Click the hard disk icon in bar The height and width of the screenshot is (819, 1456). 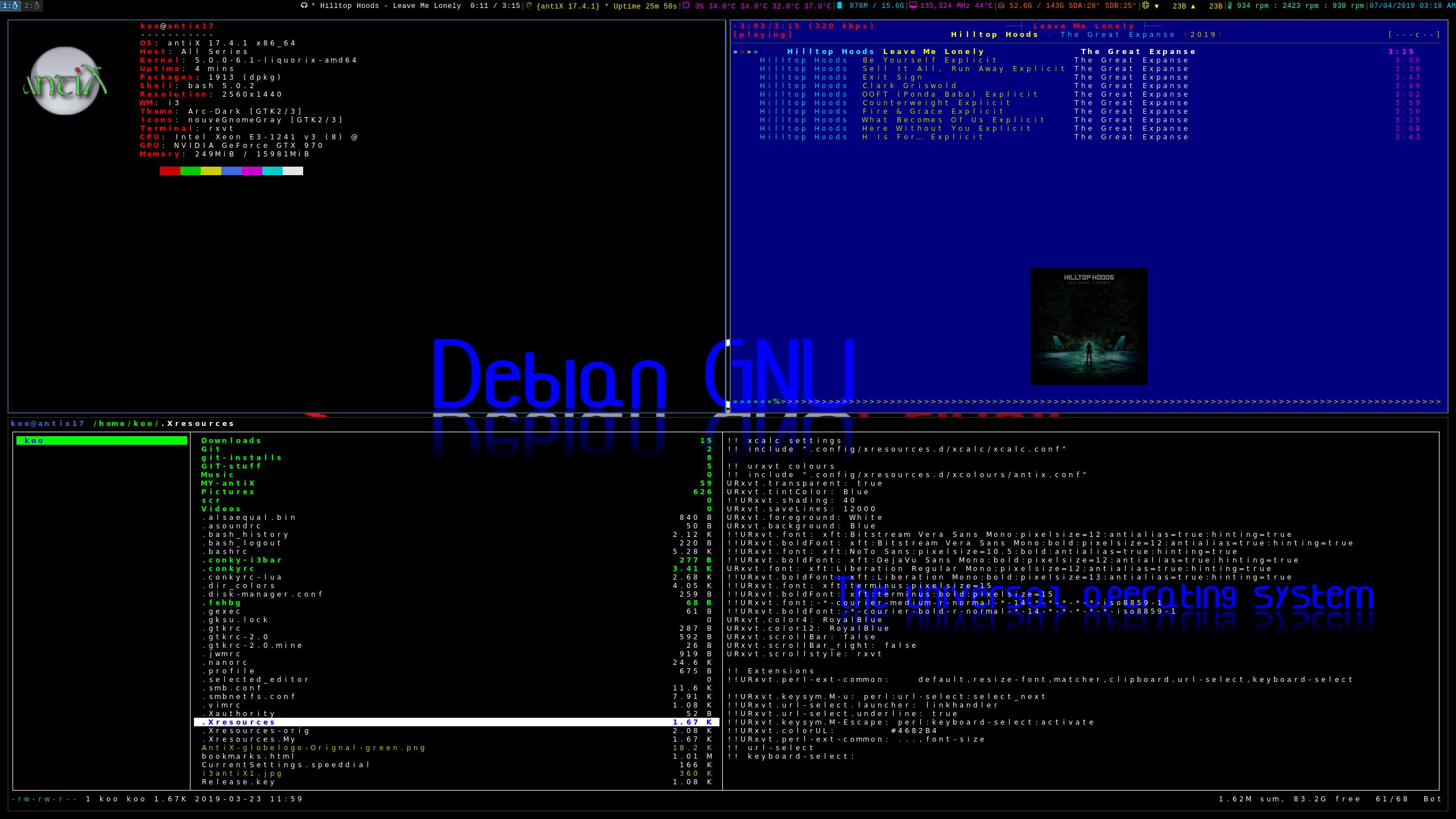coord(1001,6)
